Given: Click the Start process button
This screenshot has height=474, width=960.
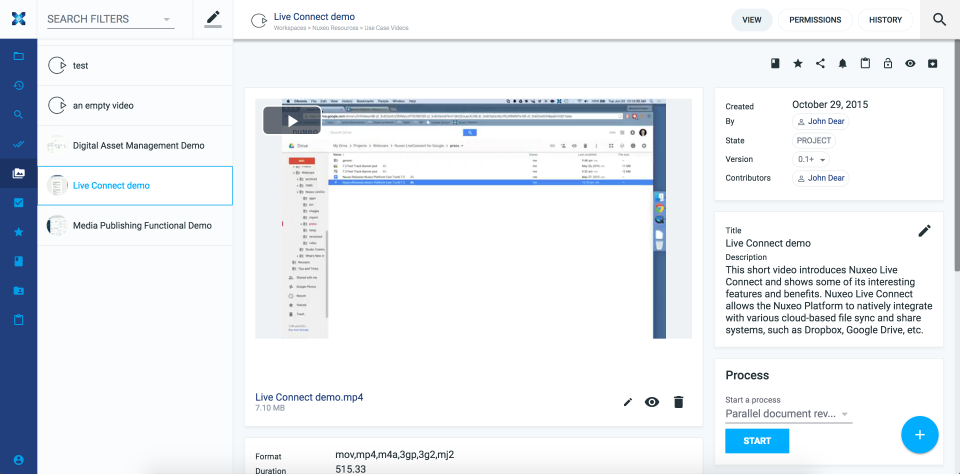Looking at the screenshot, I should click(757, 441).
